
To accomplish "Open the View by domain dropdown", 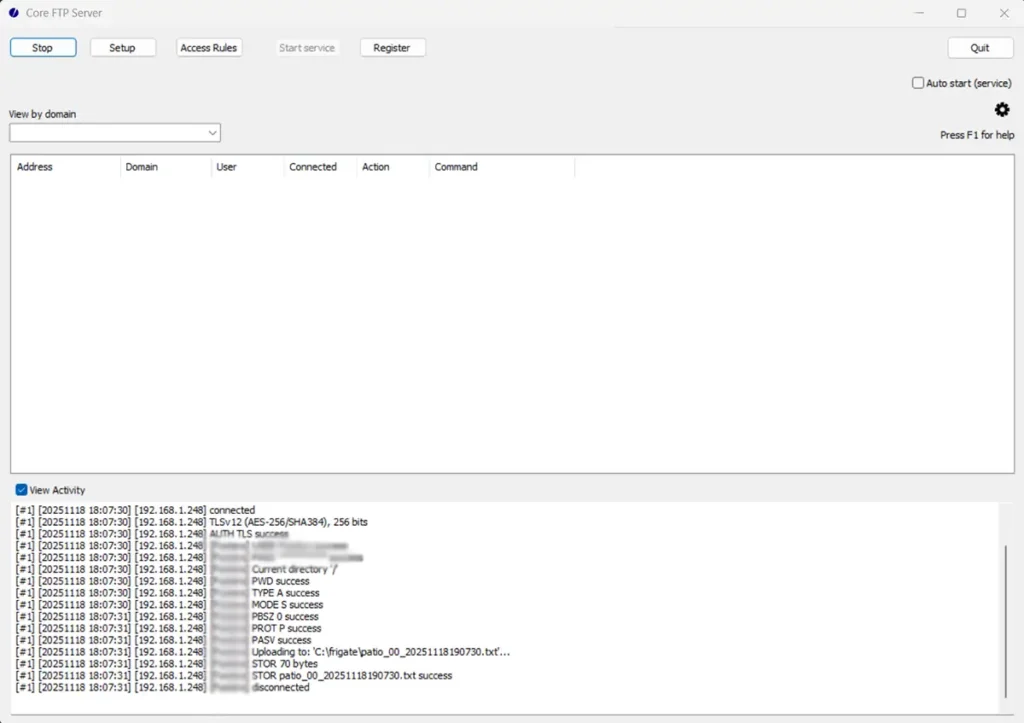I will (211, 132).
